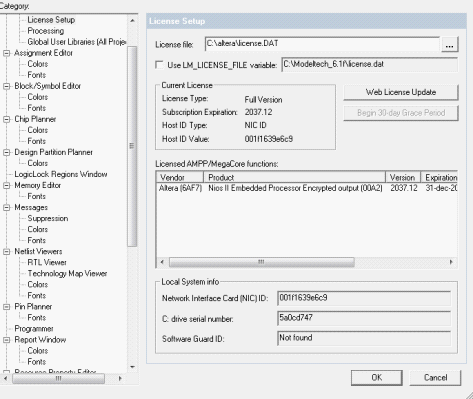Dismiss the dialog with Cancel
This screenshot has width=473, height=399.
435,378
